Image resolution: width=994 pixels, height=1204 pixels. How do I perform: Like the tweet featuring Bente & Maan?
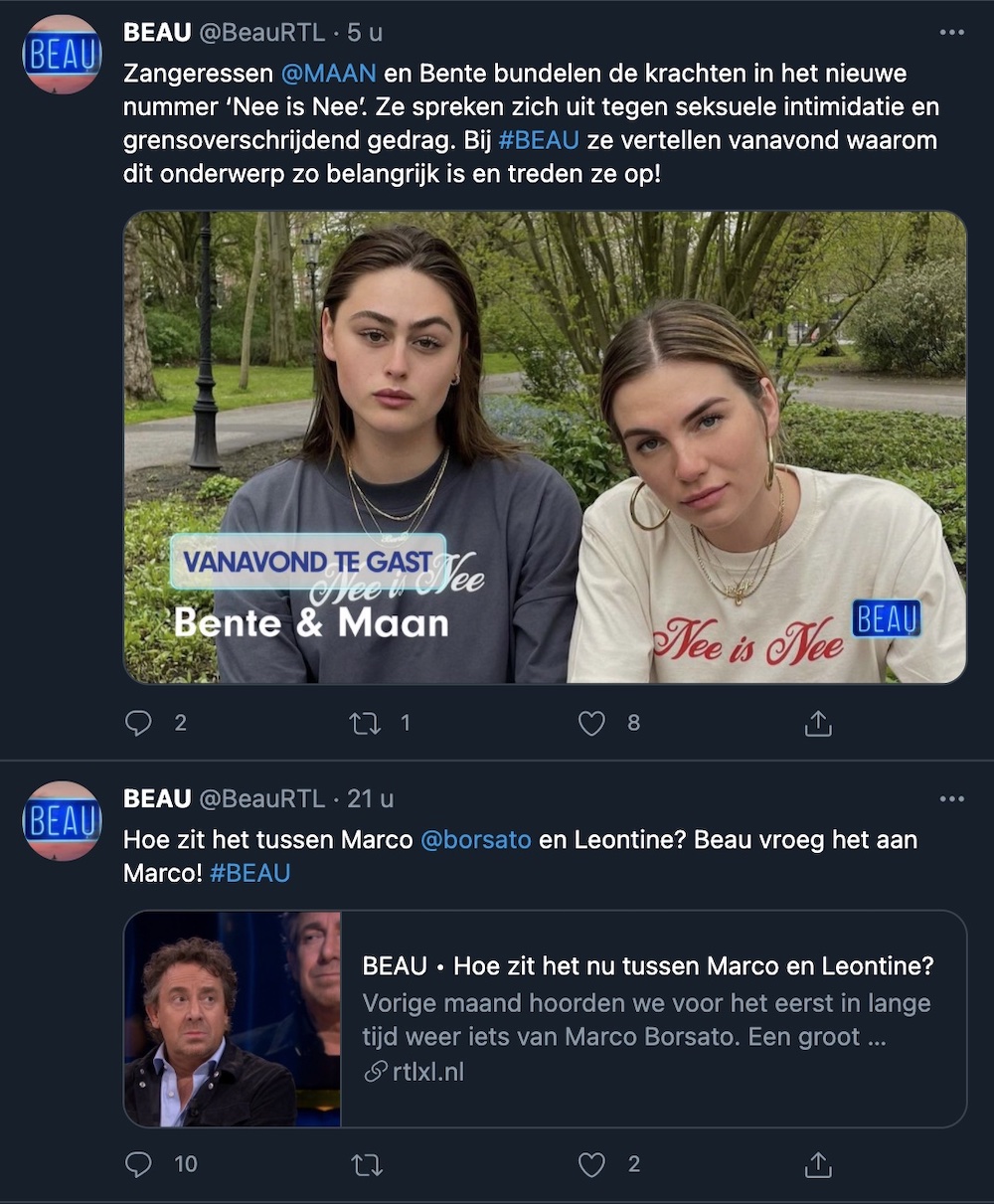tap(592, 723)
